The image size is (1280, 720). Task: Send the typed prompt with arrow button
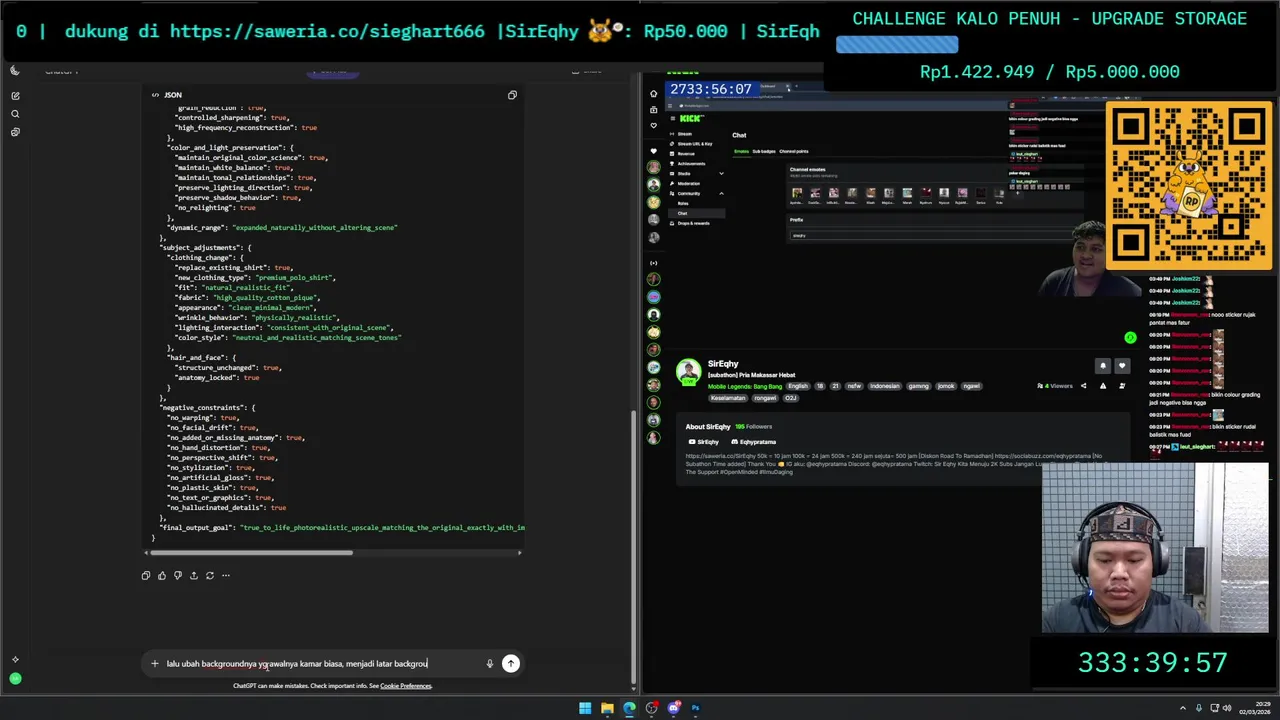(510, 663)
